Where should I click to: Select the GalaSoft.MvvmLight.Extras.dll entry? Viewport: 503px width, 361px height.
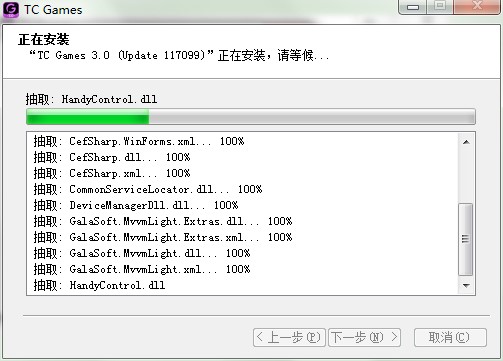tap(163, 221)
